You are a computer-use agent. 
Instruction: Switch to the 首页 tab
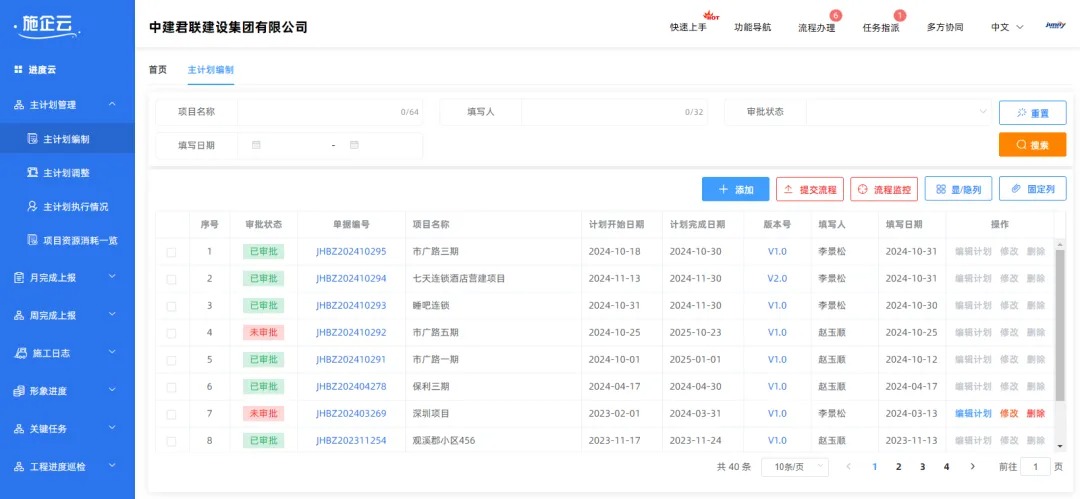coord(158,70)
